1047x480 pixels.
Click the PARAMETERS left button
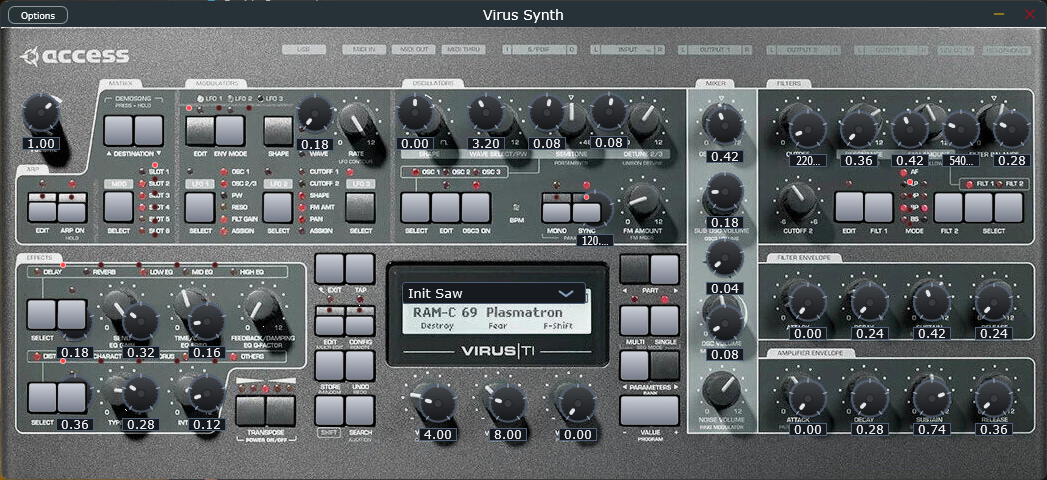634,366
